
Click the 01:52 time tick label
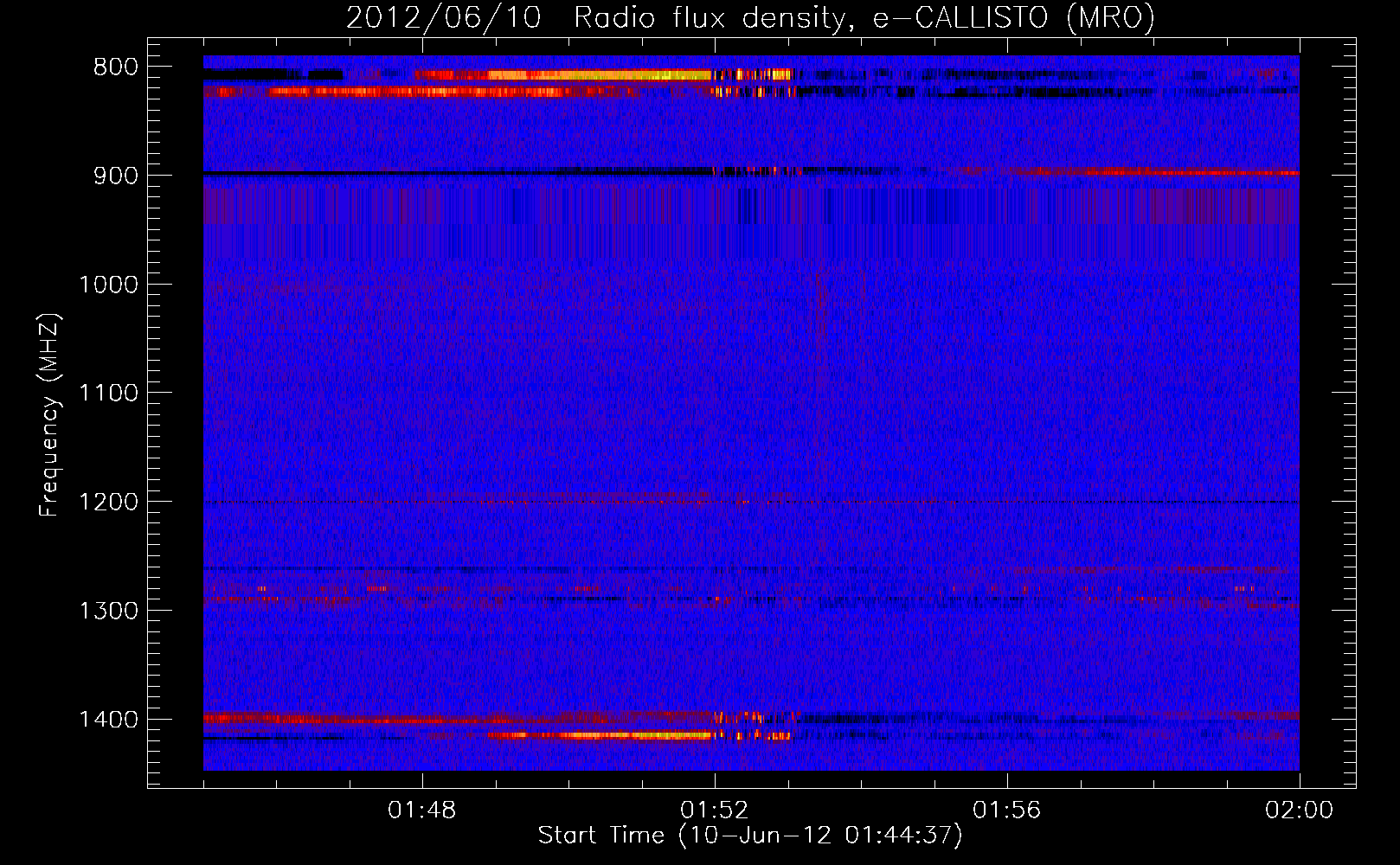pyautogui.click(x=715, y=811)
